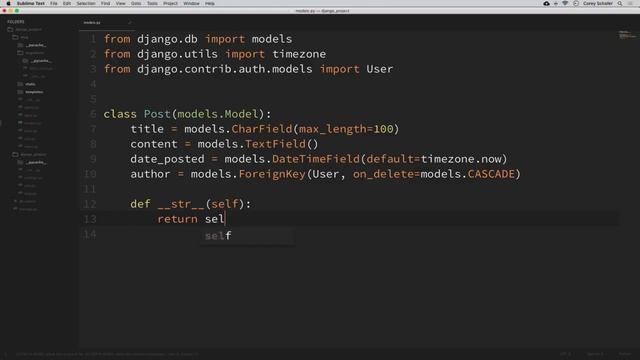640x360 pixels.
Task: Accept the 'self' autocomplete suggestion
Action: point(247,236)
